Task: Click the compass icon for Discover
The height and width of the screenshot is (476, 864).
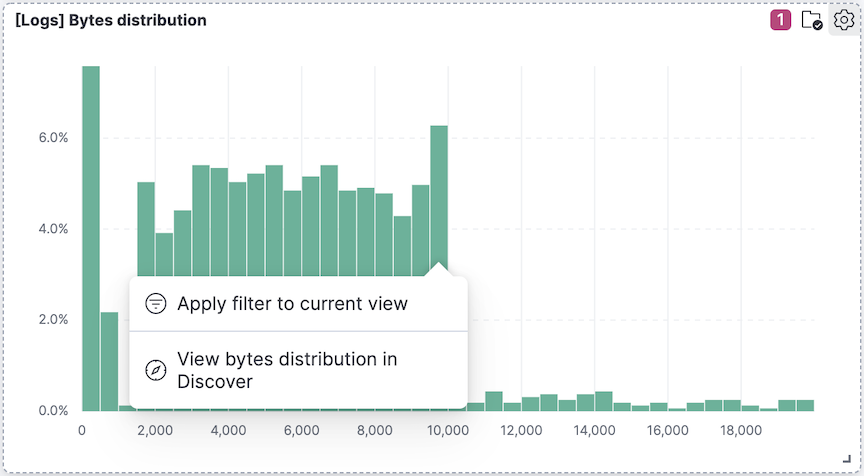Action: pos(155,370)
